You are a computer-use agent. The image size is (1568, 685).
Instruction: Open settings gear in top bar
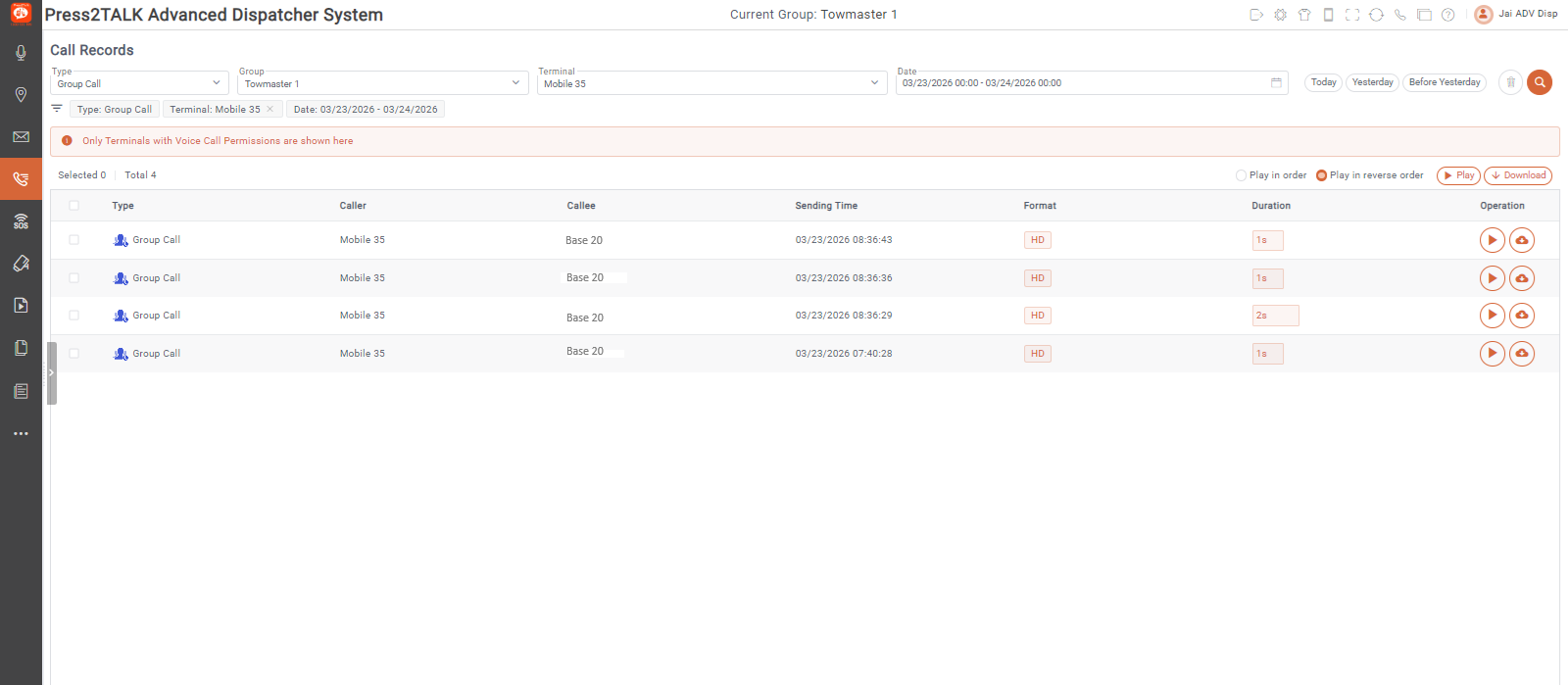coord(1280,15)
